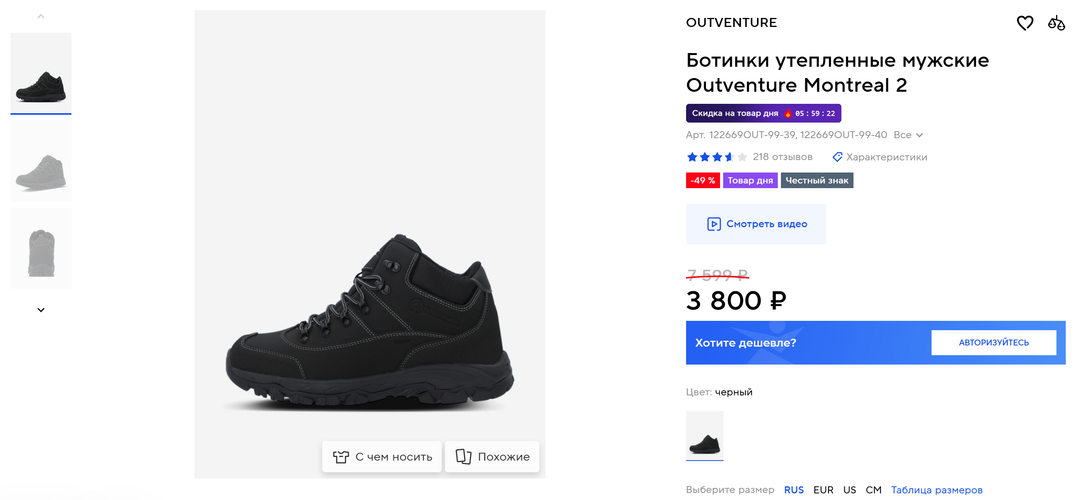Add boots to favorites with heart icon
The image size is (1090, 500).
pos(1025,23)
